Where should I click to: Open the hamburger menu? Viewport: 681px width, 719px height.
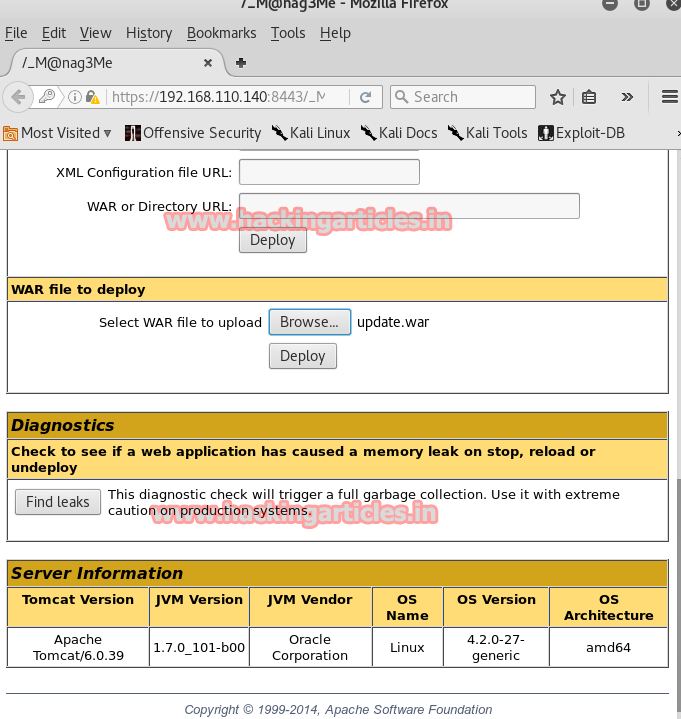click(670, 97)
